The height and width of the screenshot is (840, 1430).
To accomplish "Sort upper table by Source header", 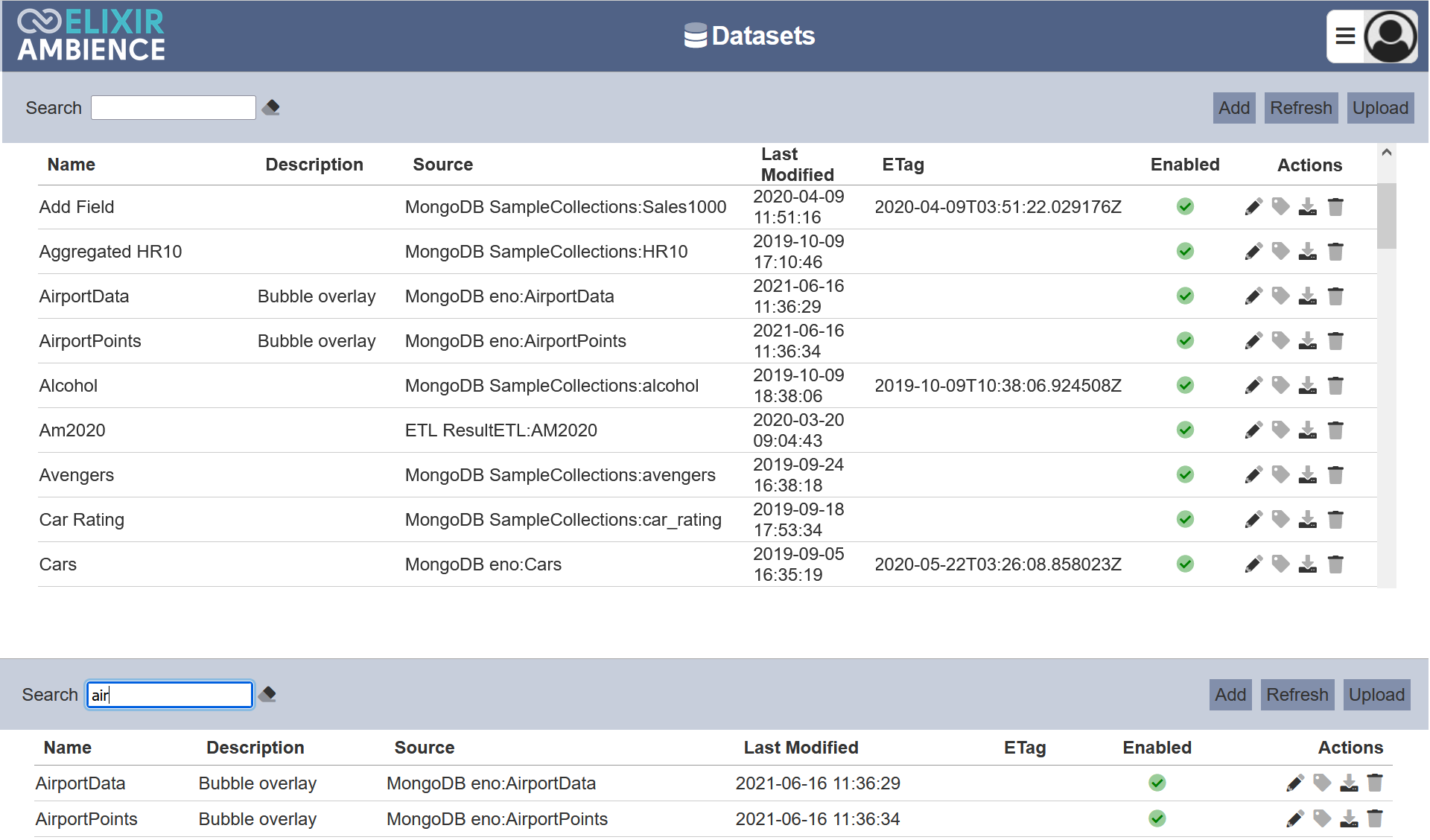I will pos(443,165).
